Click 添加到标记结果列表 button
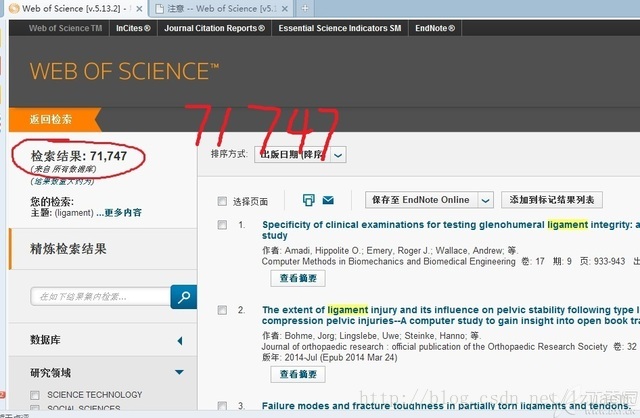Image resolution: width=640 pixels, height=418 pixels. pos(551,200)
